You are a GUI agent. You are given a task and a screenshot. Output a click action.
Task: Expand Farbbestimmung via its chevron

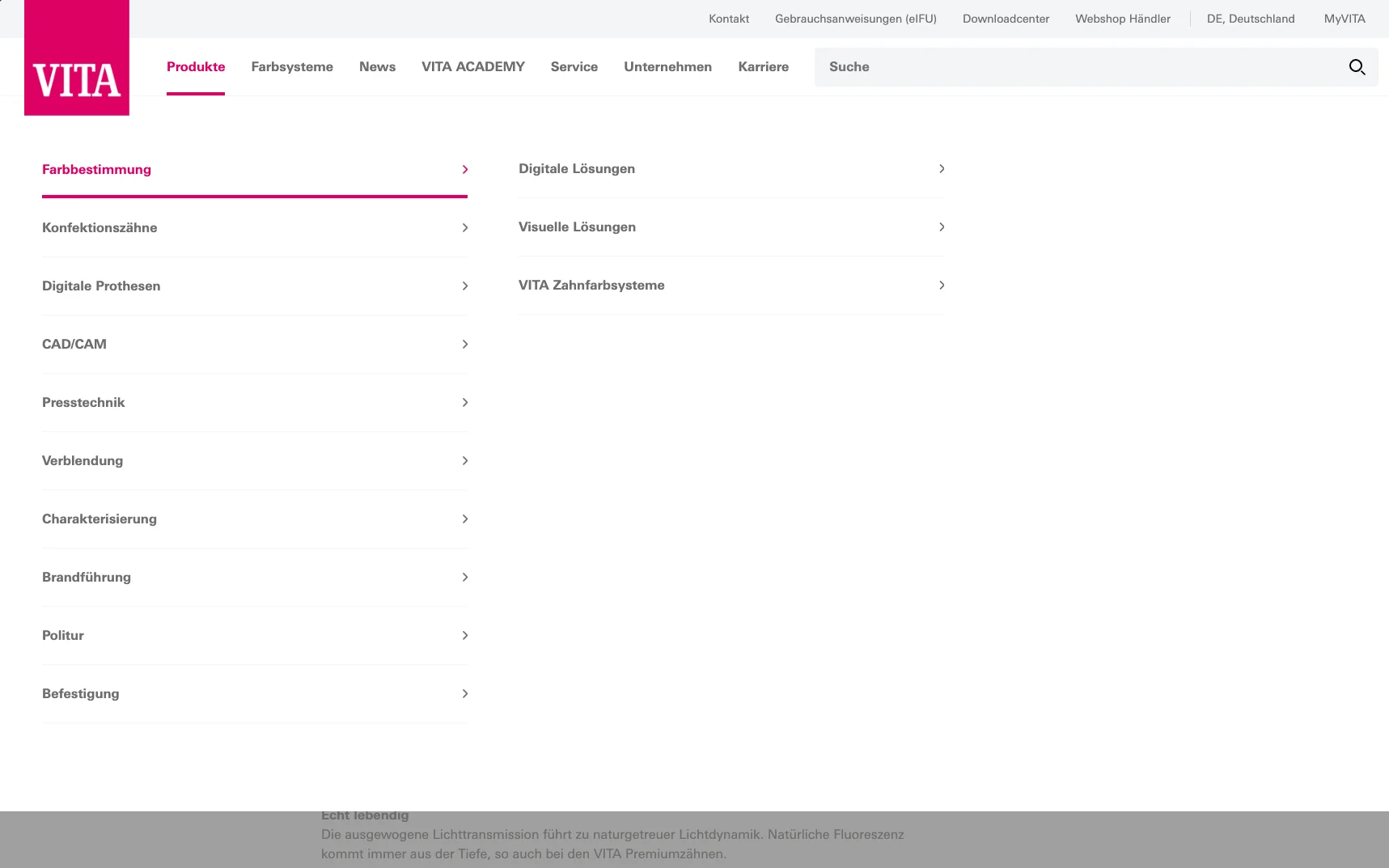tap(465, 169)
